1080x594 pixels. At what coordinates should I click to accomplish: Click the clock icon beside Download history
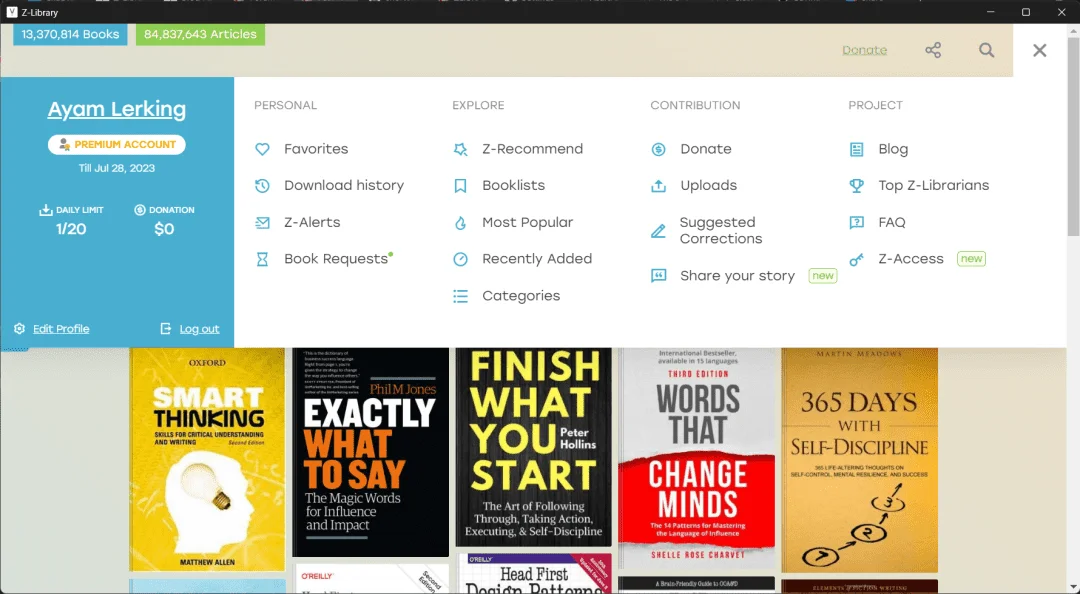point(262,185)
